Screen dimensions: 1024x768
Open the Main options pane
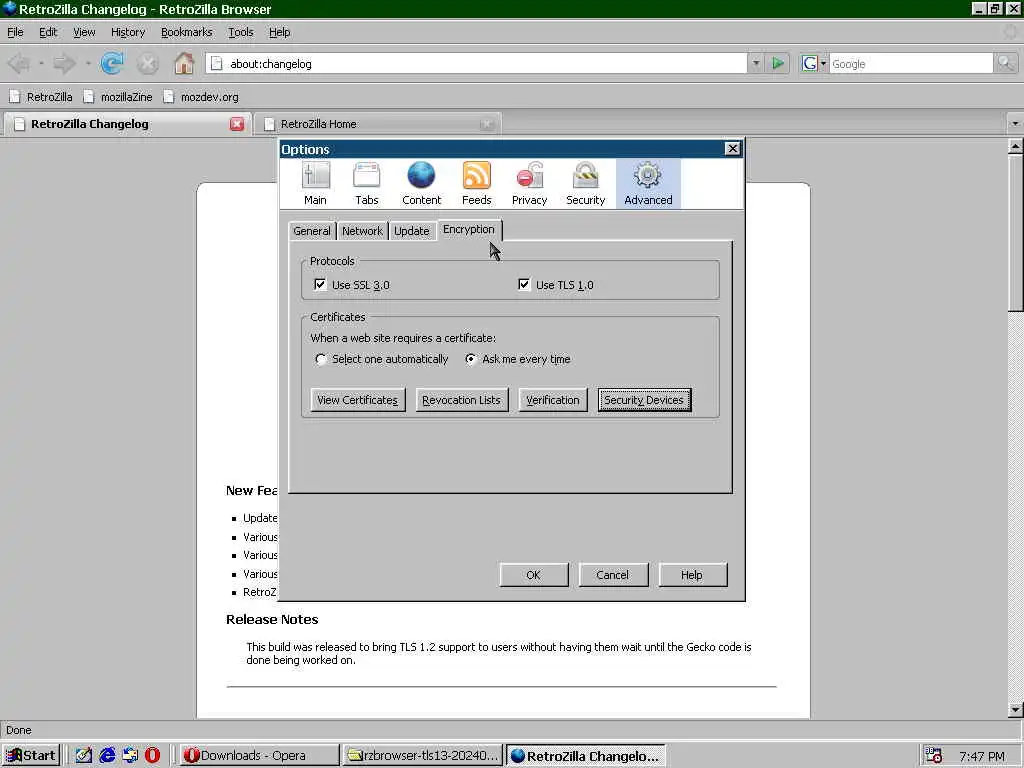pos(315,184)
